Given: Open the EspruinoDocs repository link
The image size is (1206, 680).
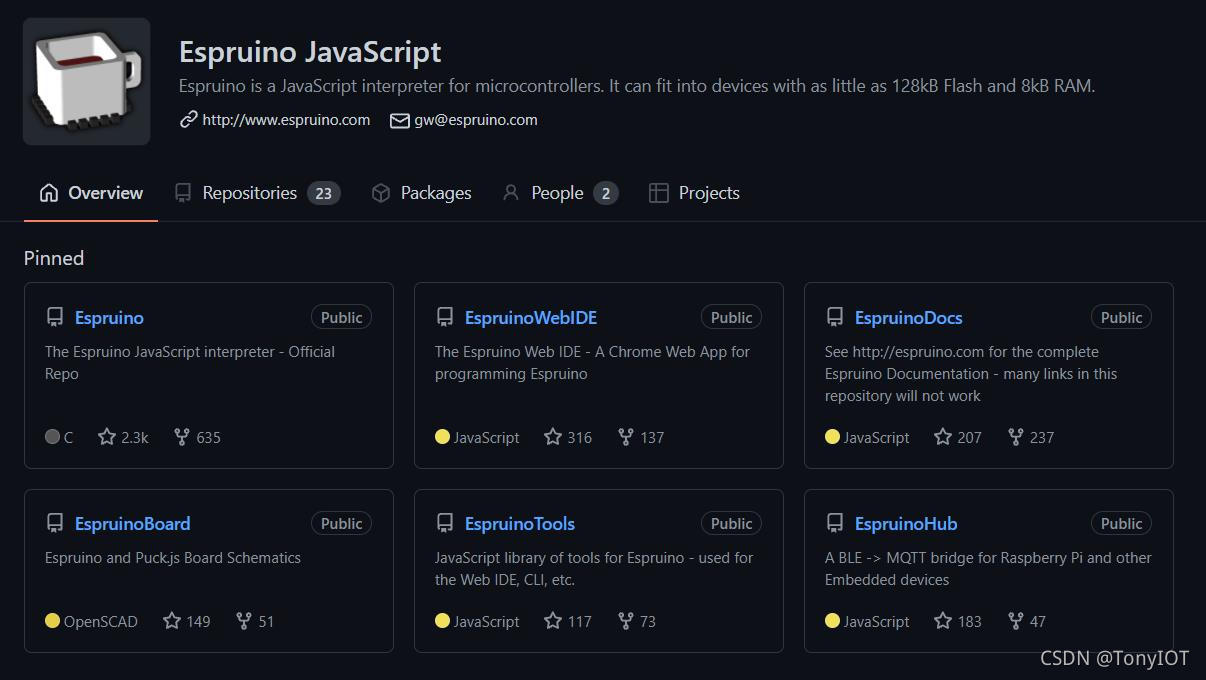Looking at the screenshot, I should [x=908, y=318].
